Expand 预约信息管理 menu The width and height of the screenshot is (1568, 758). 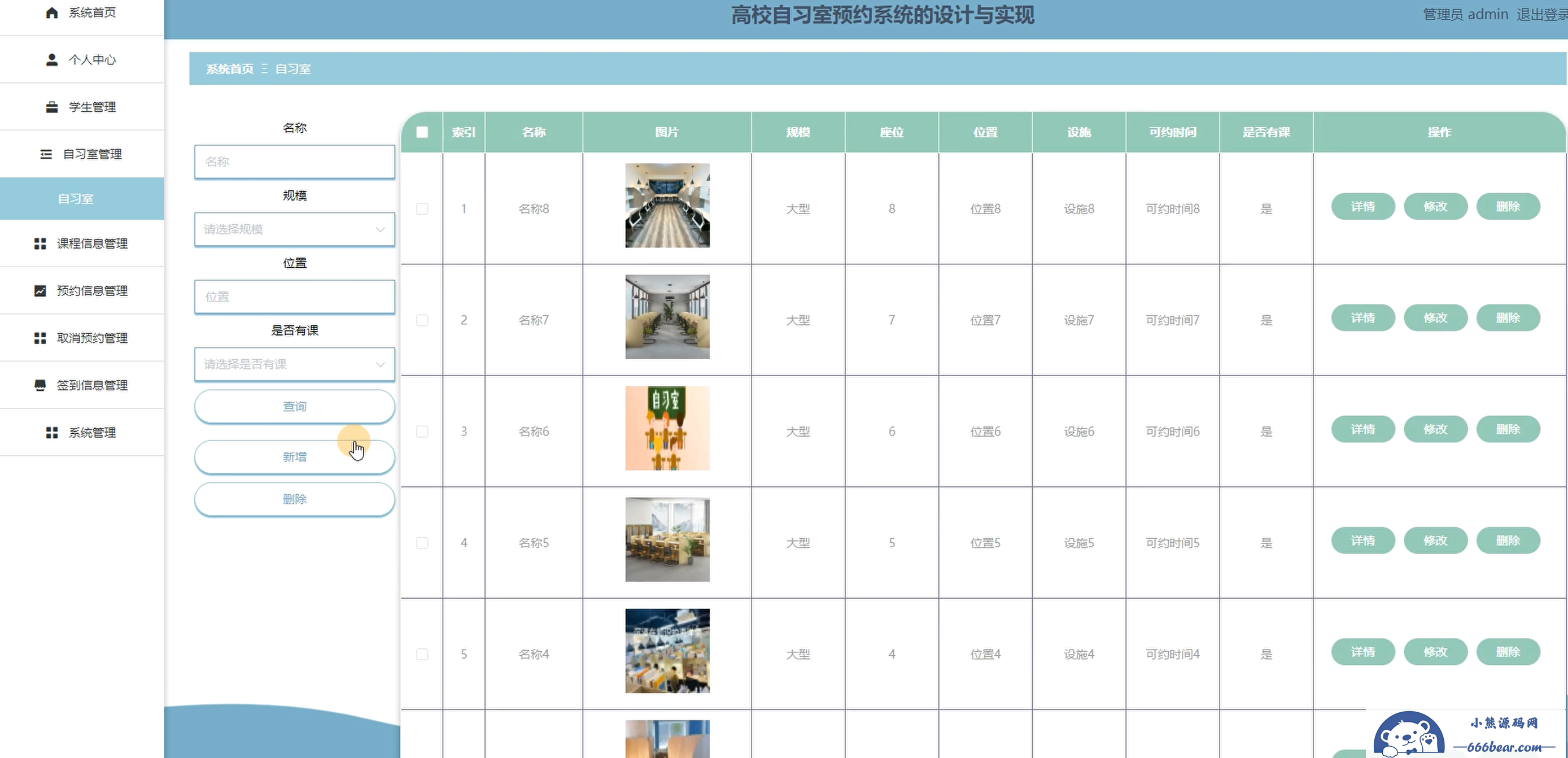tap(81, 291)
